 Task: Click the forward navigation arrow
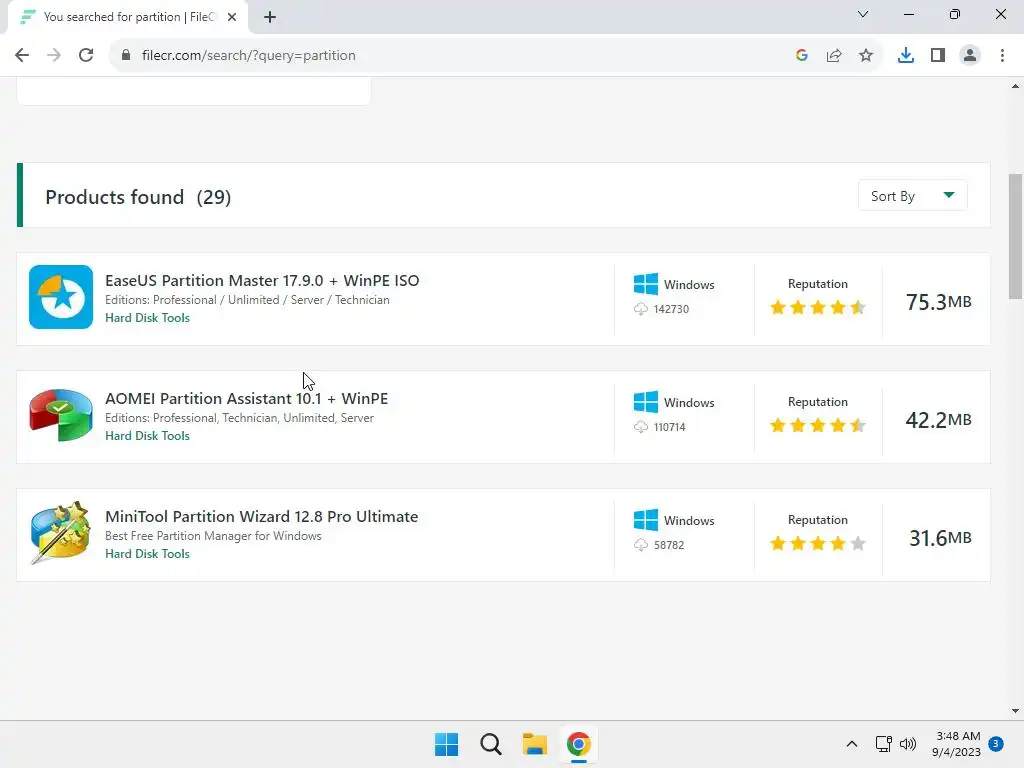[54, 56]
